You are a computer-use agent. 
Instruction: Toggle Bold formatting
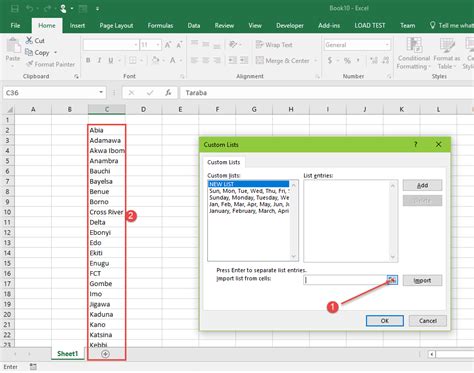tap(88, 60)
